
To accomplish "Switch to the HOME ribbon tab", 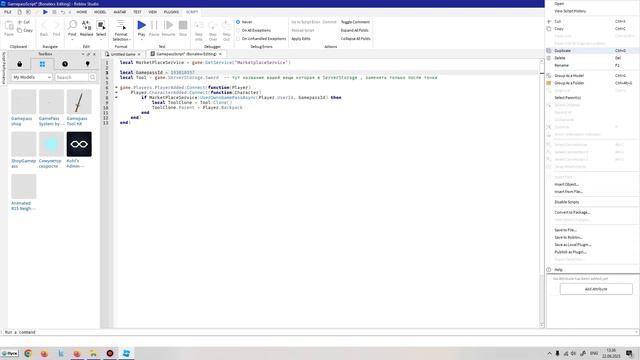I will tap(82, 12).
